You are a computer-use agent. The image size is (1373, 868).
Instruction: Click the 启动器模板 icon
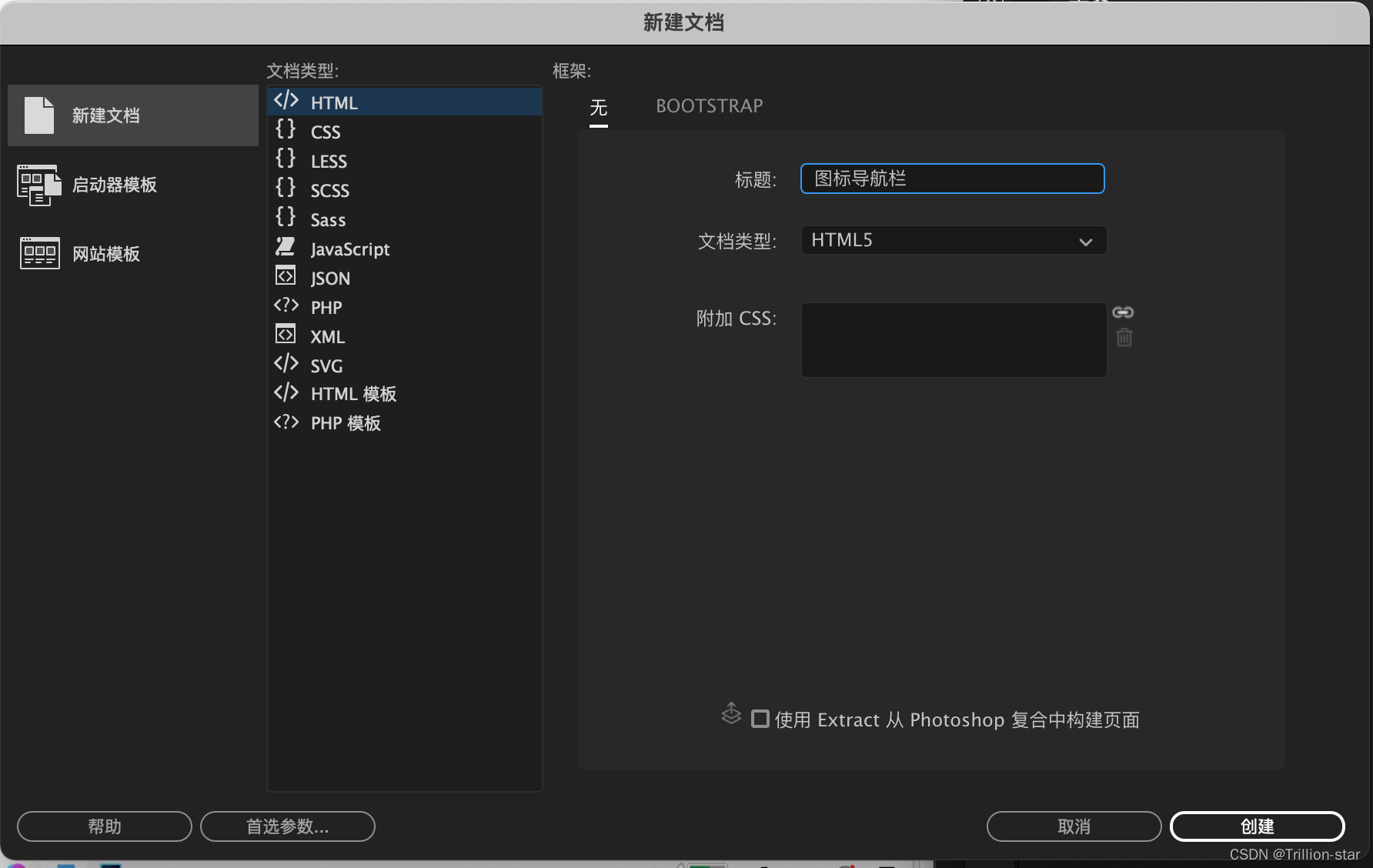pos(39,185)
